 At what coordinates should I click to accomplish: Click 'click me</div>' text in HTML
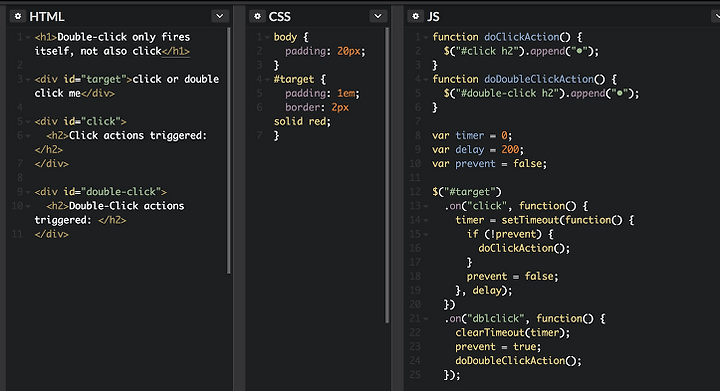coord(74,93)
